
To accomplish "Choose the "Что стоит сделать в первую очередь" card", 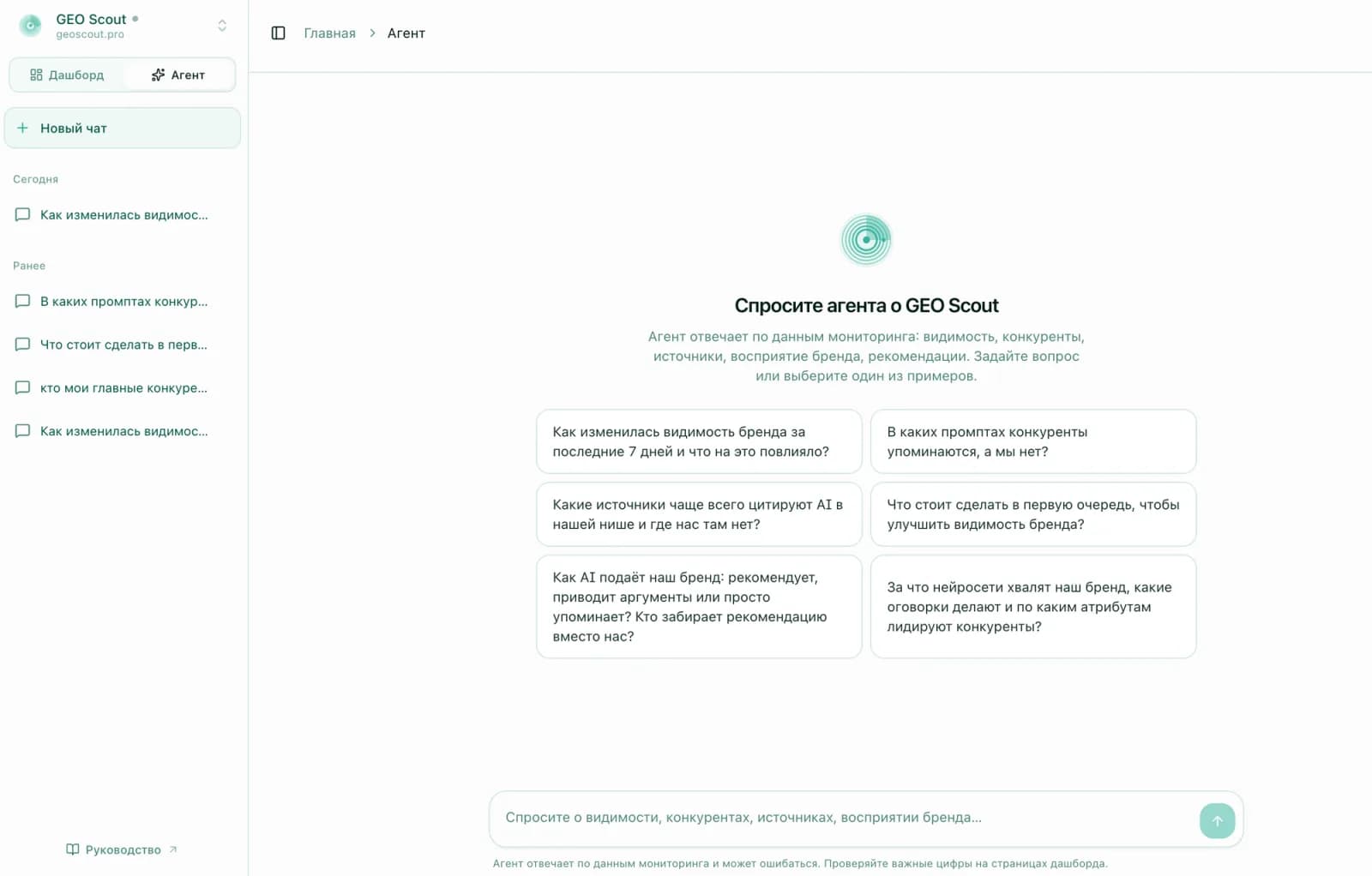I will (x=1033, y=514).
